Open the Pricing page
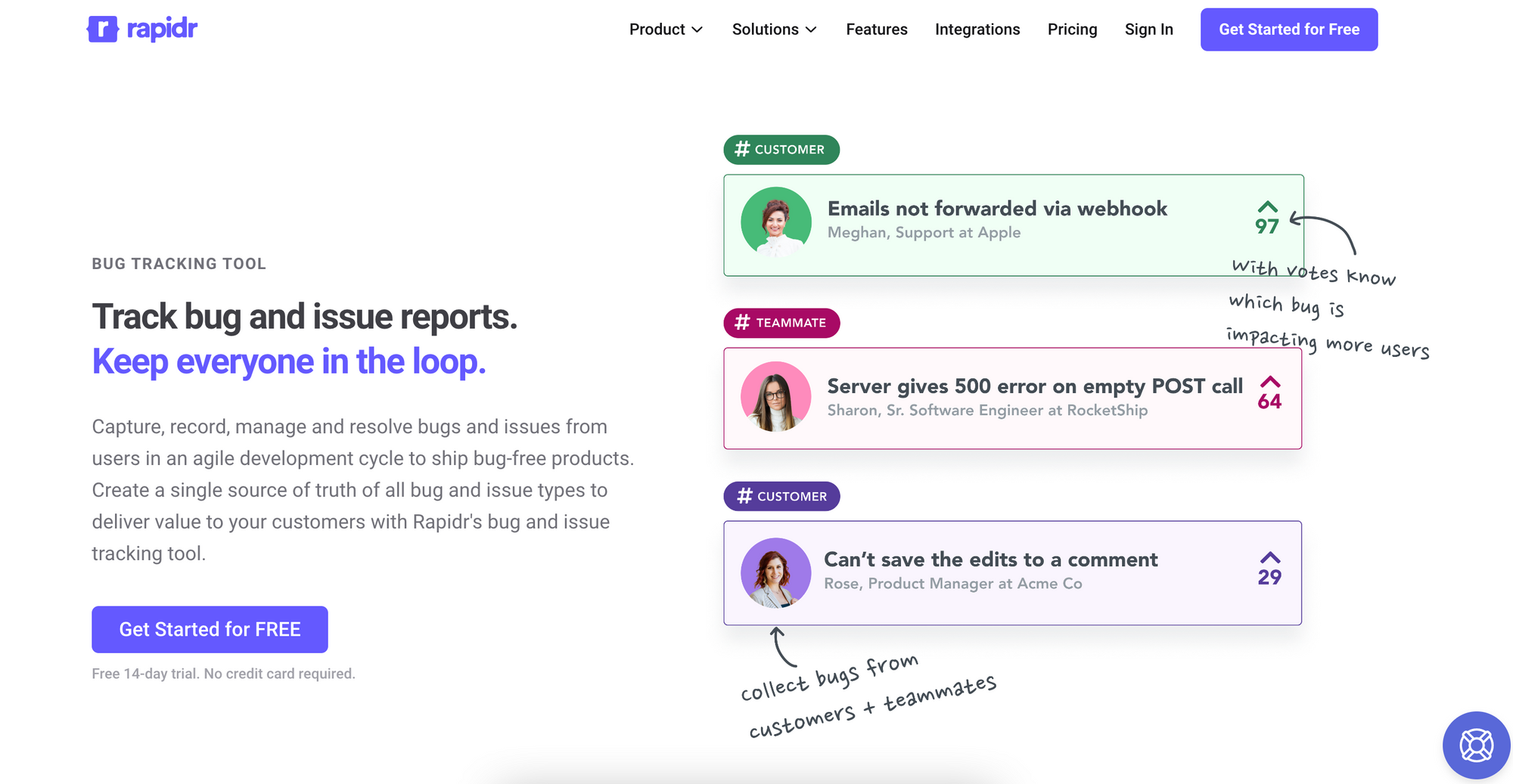This screenshot has width=1513, height=784. (1072, 29)
